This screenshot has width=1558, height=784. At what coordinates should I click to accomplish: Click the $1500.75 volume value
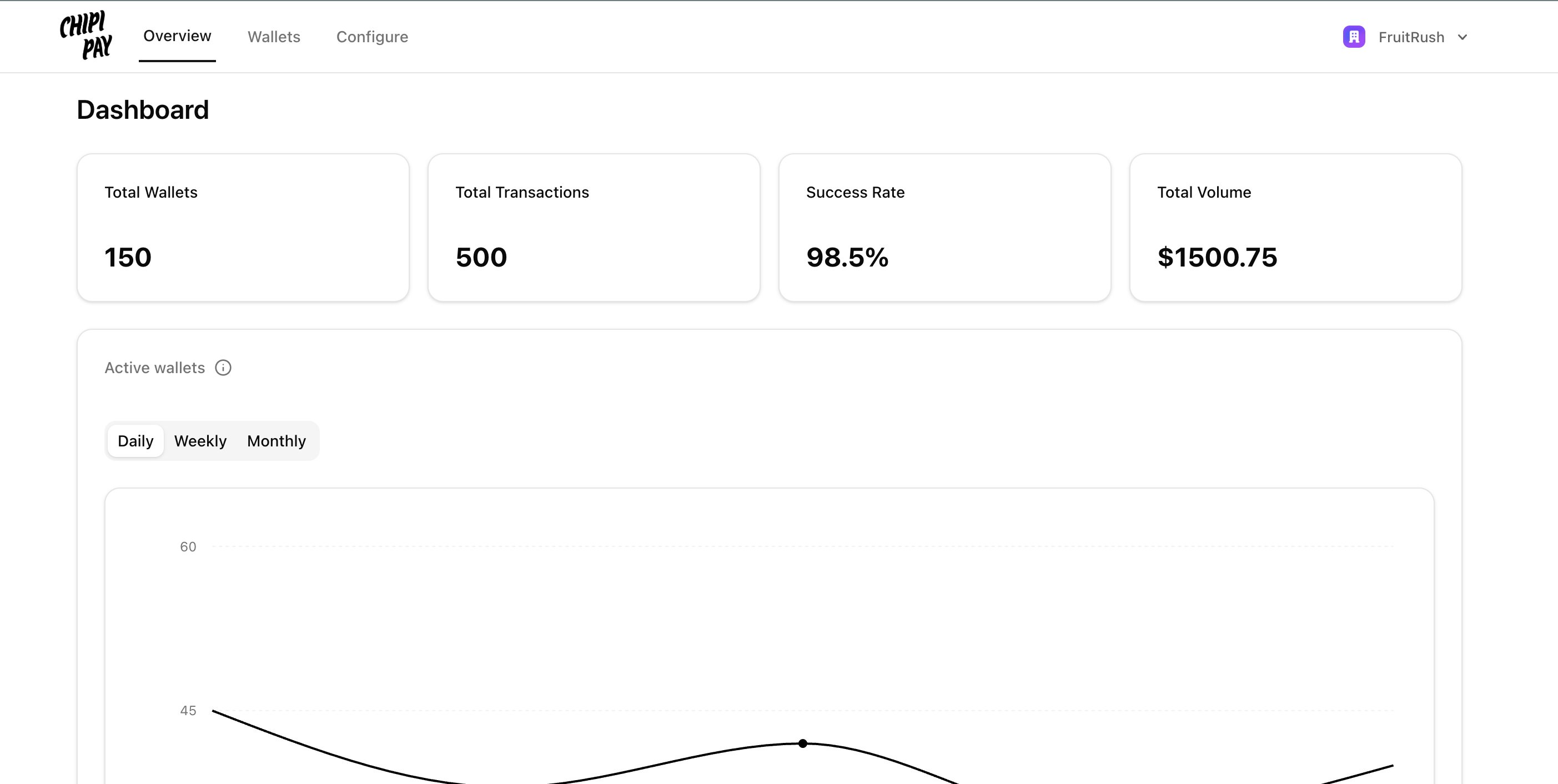tap(1217, 257)
